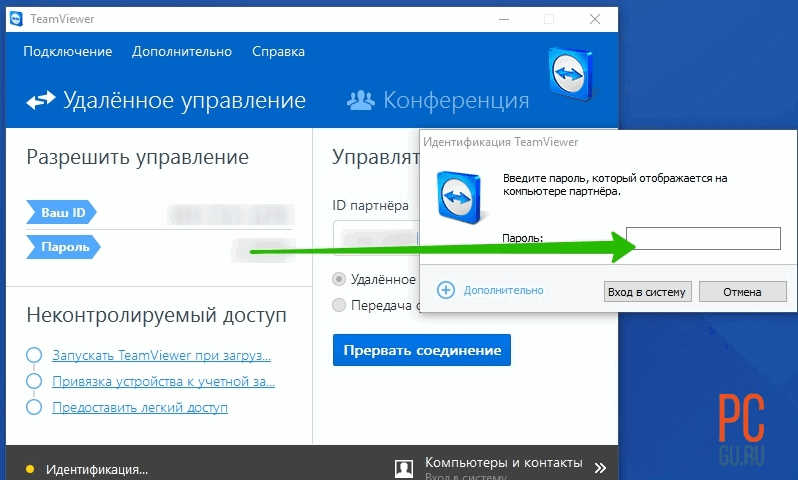Click the Разрешить управление heading
This screenshot has height=480, width=798.
pos(137,157)
